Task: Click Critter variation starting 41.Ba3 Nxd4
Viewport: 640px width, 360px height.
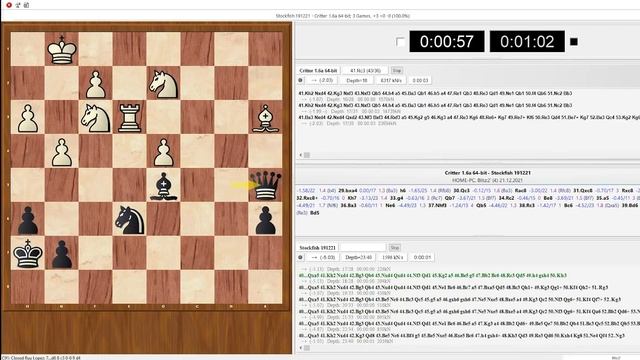Action: coord(469,117)
